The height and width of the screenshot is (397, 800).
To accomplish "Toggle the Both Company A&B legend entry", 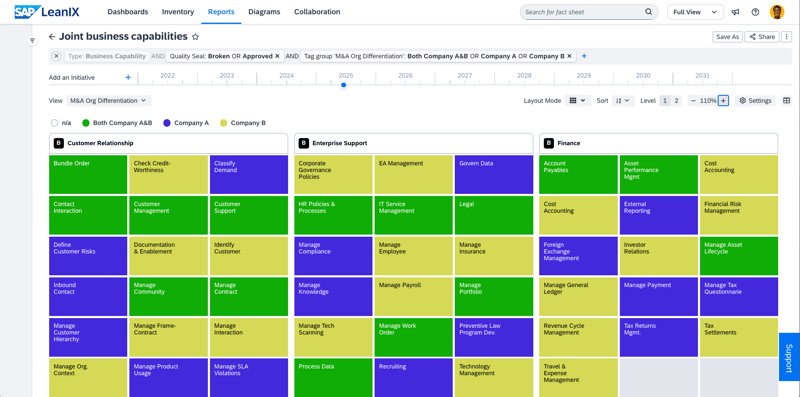I will [x=117, y=123].
